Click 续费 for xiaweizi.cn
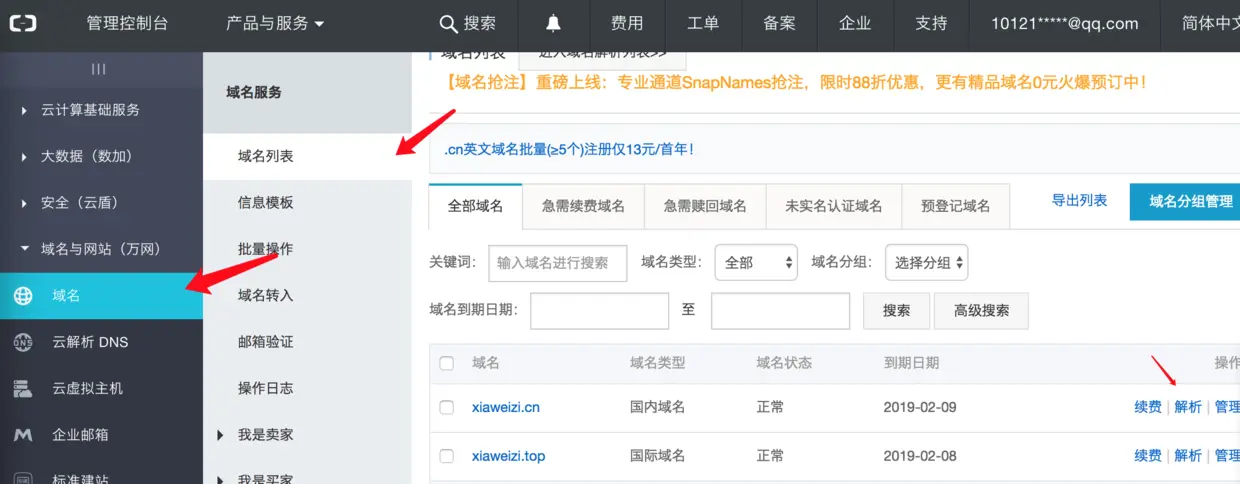1240x484 pixels. point(1148,407)
